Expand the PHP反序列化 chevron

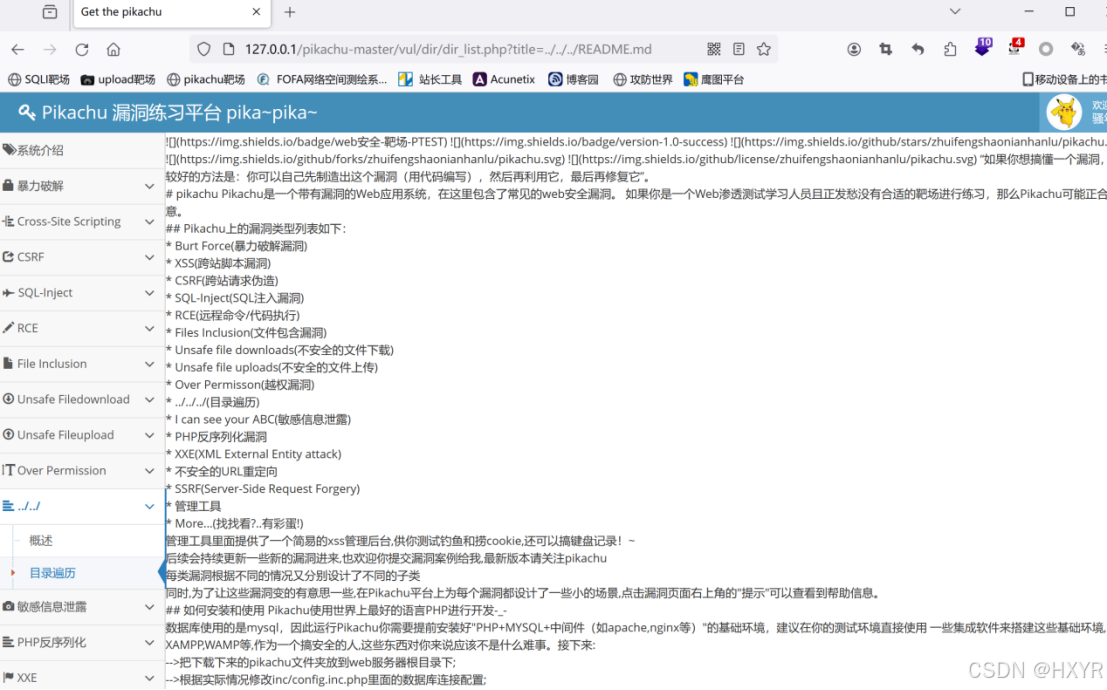pos(149,643)
